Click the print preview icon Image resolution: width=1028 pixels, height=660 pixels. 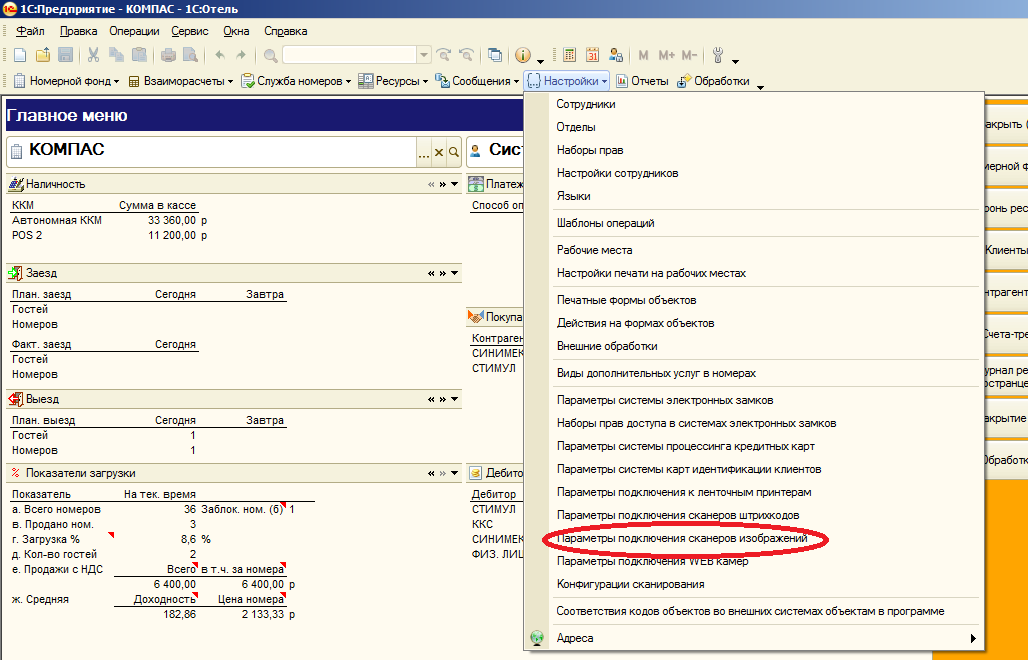coord(190,56)
